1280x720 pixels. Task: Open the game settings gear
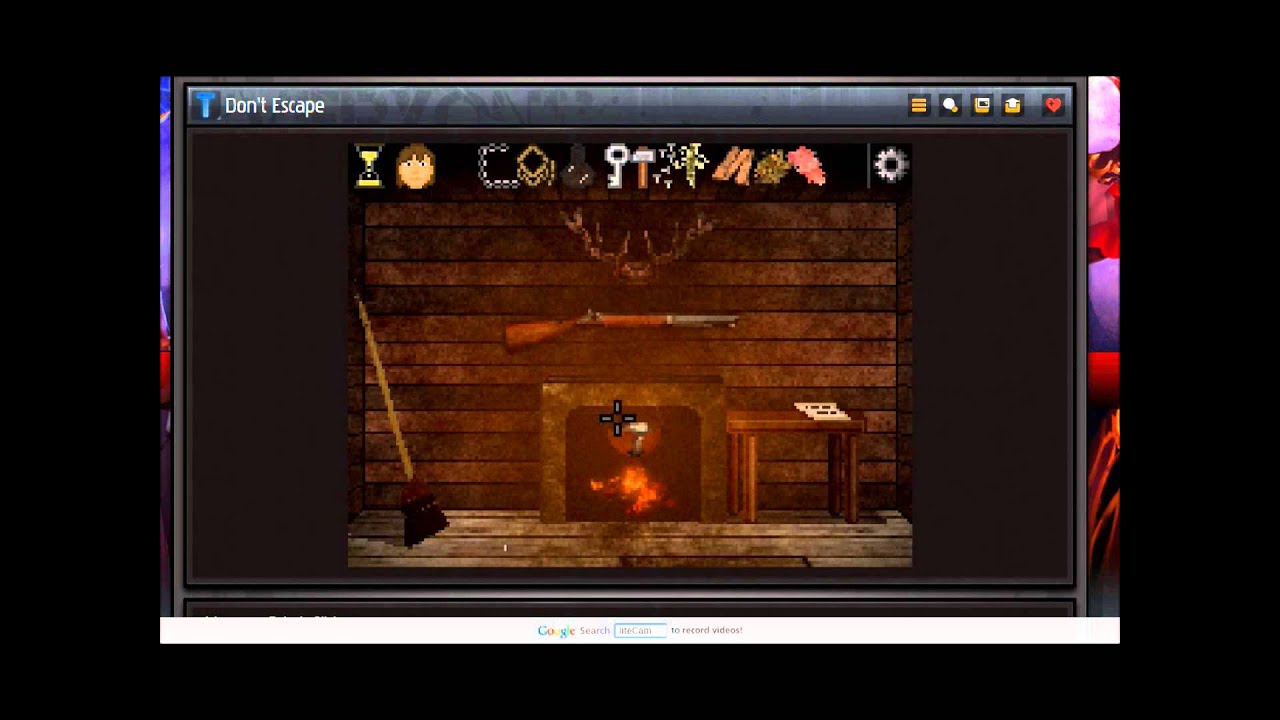tap(890, 165)
